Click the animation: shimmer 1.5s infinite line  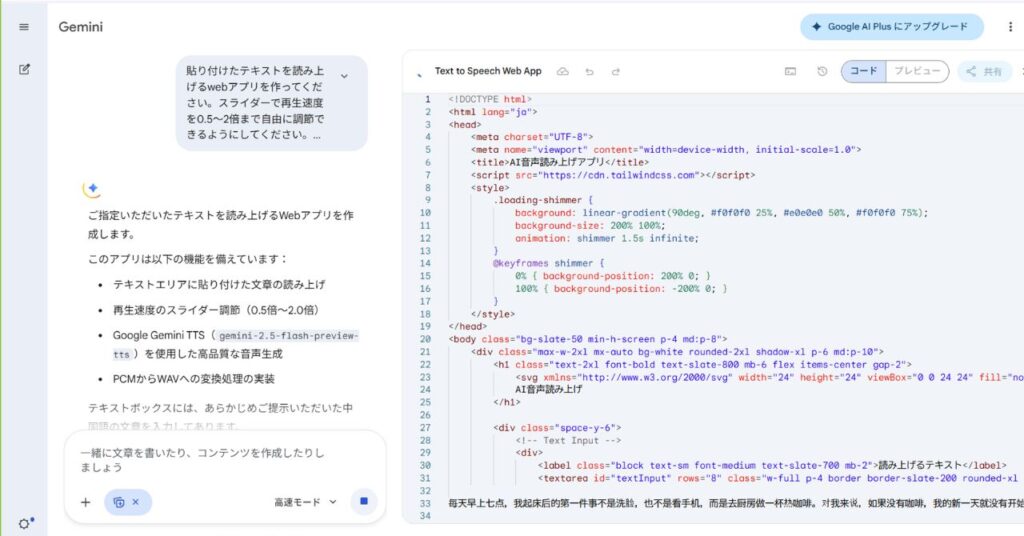click(607, 238)
